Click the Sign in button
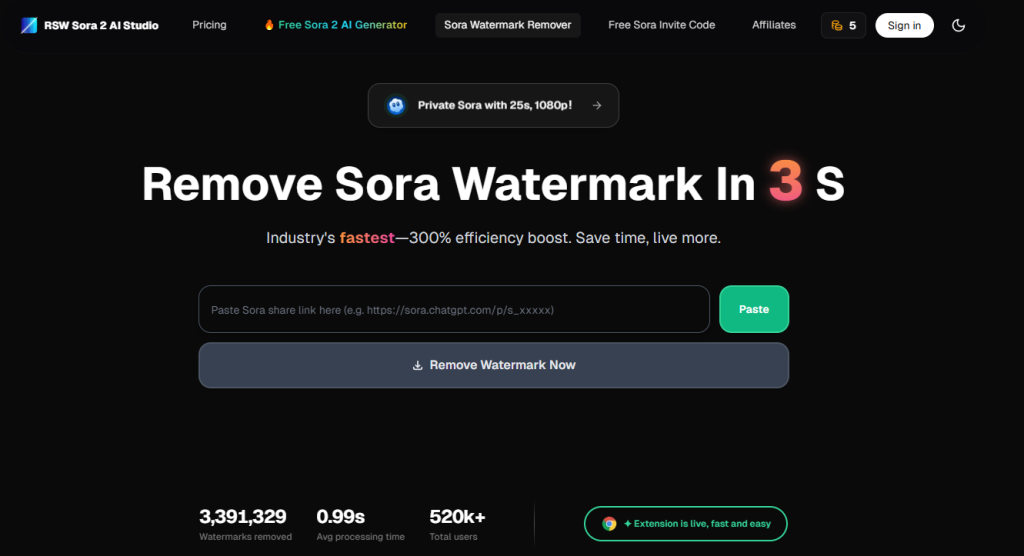This screenshot has width=1024, height=556. [904, 25]
